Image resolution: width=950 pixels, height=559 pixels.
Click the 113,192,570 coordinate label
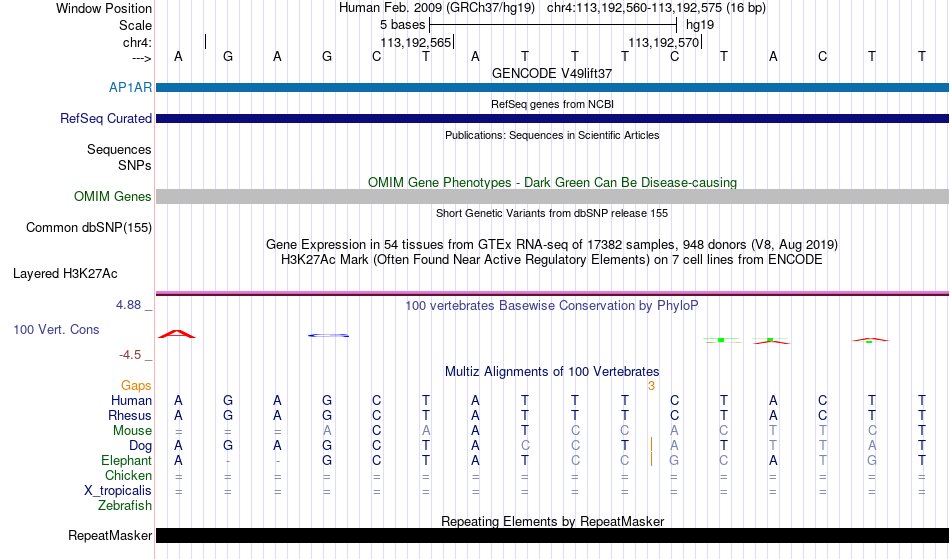tap(663, 43)
